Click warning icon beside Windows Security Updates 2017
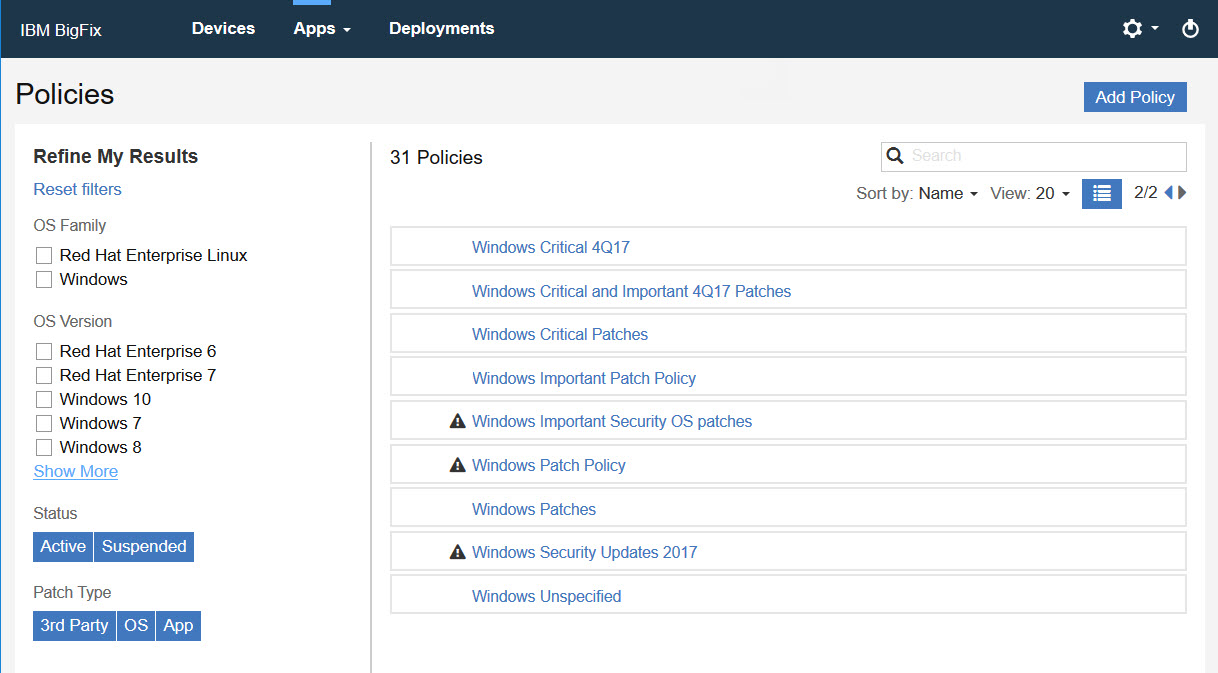 coord(458,552)
